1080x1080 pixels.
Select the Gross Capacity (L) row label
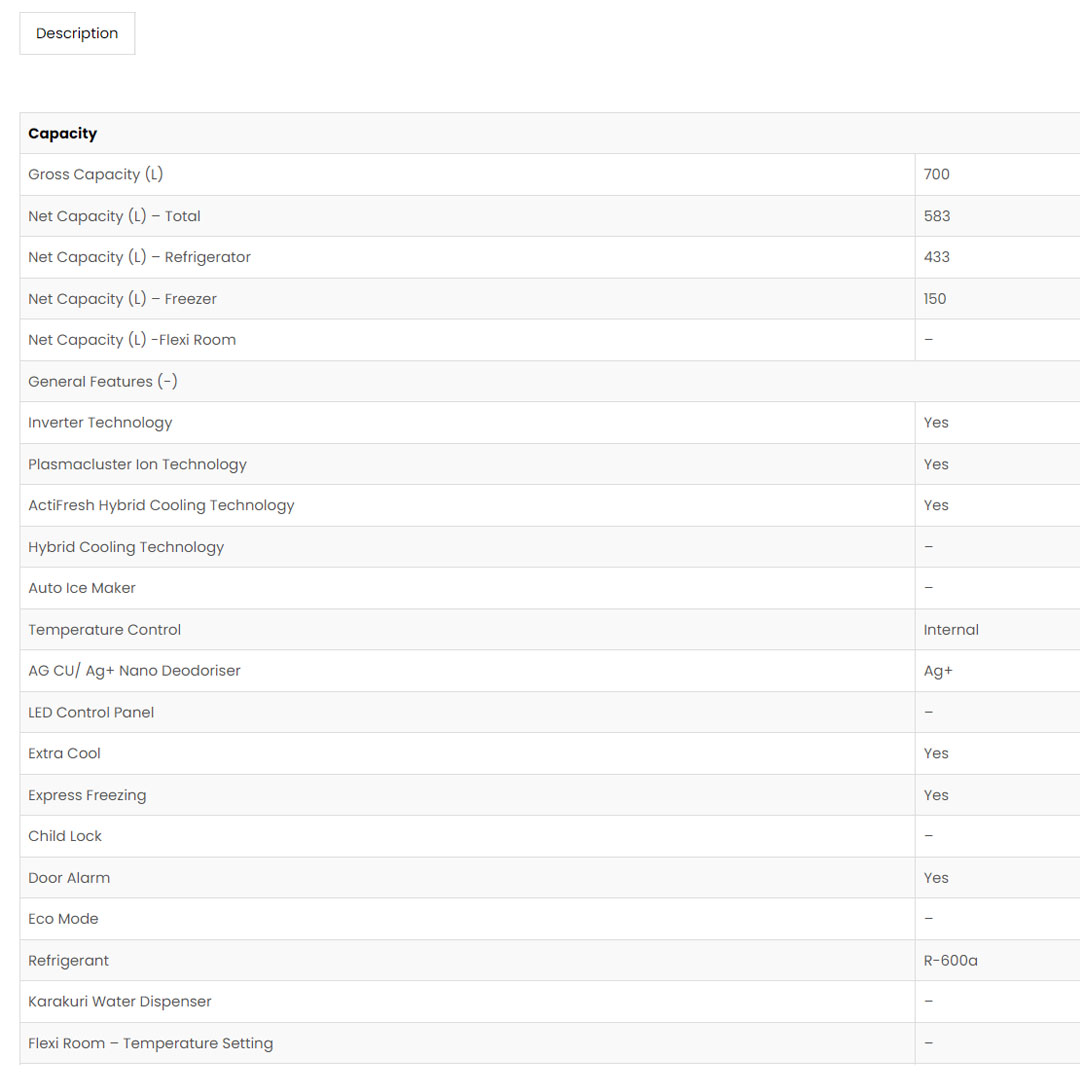click(x=95, y=174)
